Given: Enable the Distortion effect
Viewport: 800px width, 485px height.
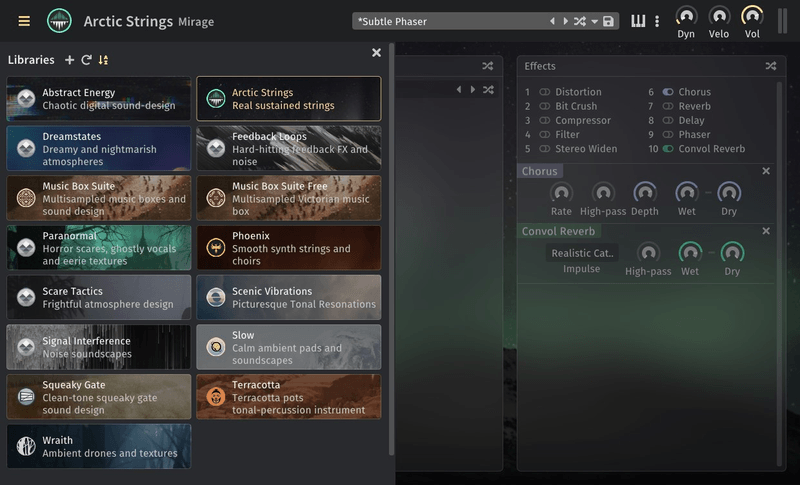Looking at the screenshot, I should pos(545,92).
